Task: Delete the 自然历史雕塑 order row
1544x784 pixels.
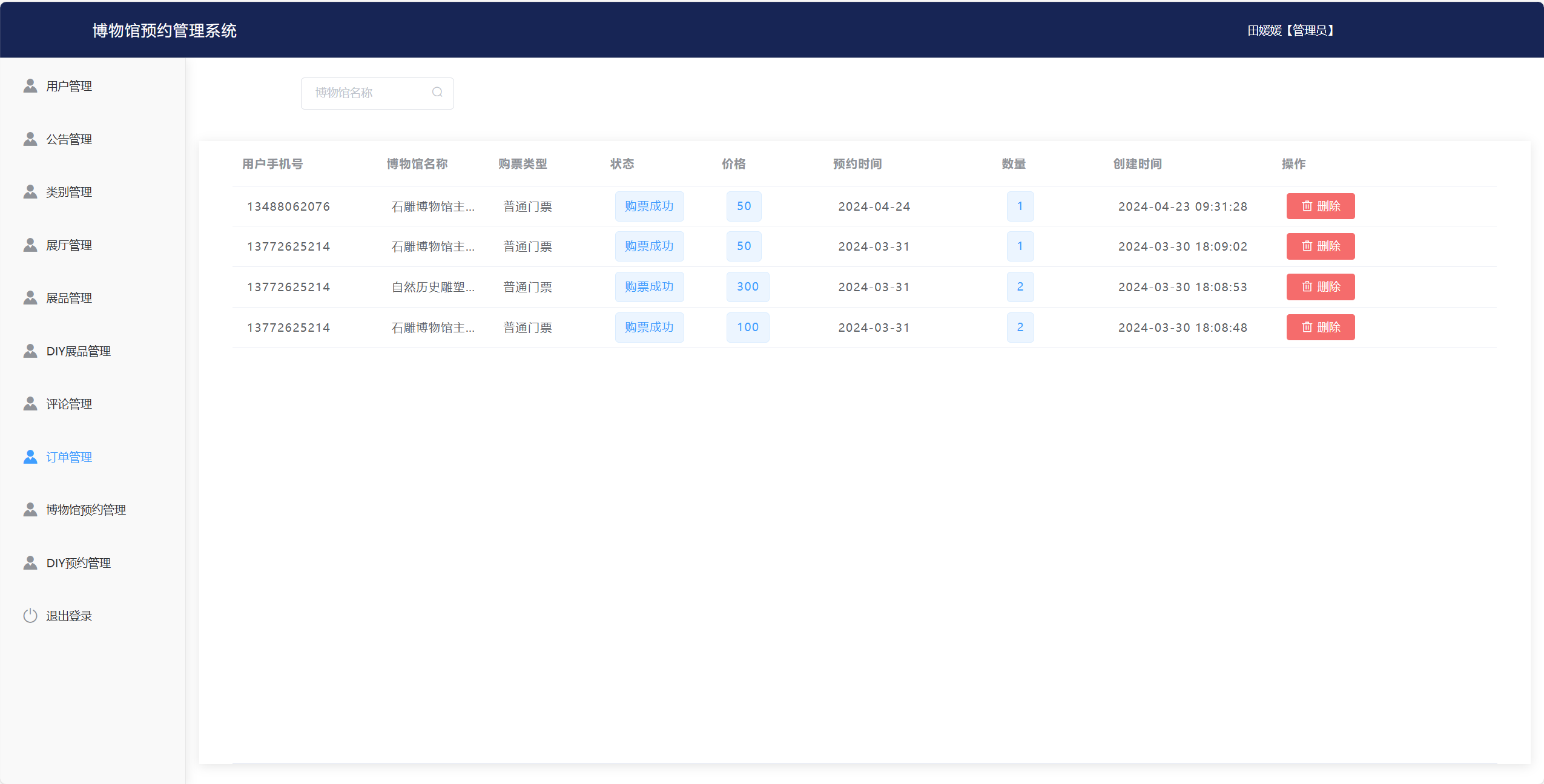Action: [x=1320, y=287]
